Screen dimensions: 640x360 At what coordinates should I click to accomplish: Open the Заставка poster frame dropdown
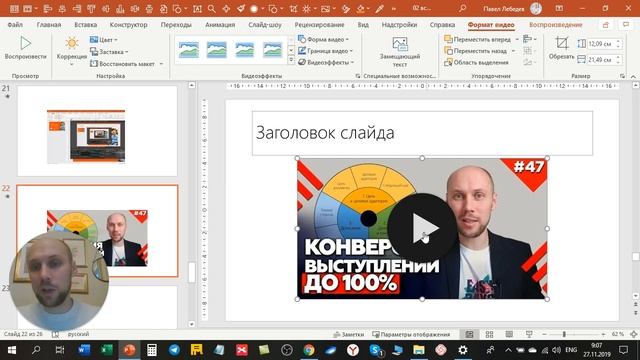coord(109,52)
